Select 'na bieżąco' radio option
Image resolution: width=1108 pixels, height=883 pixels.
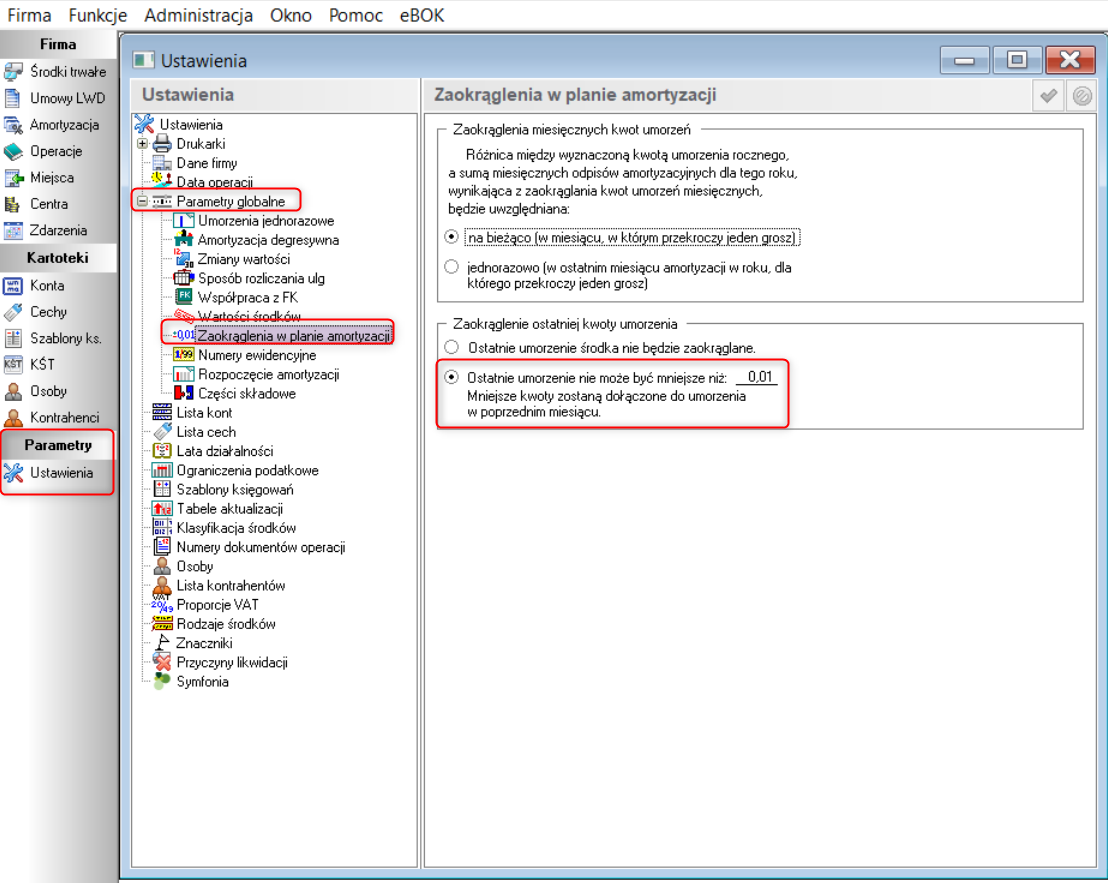[x=452, y=237]
